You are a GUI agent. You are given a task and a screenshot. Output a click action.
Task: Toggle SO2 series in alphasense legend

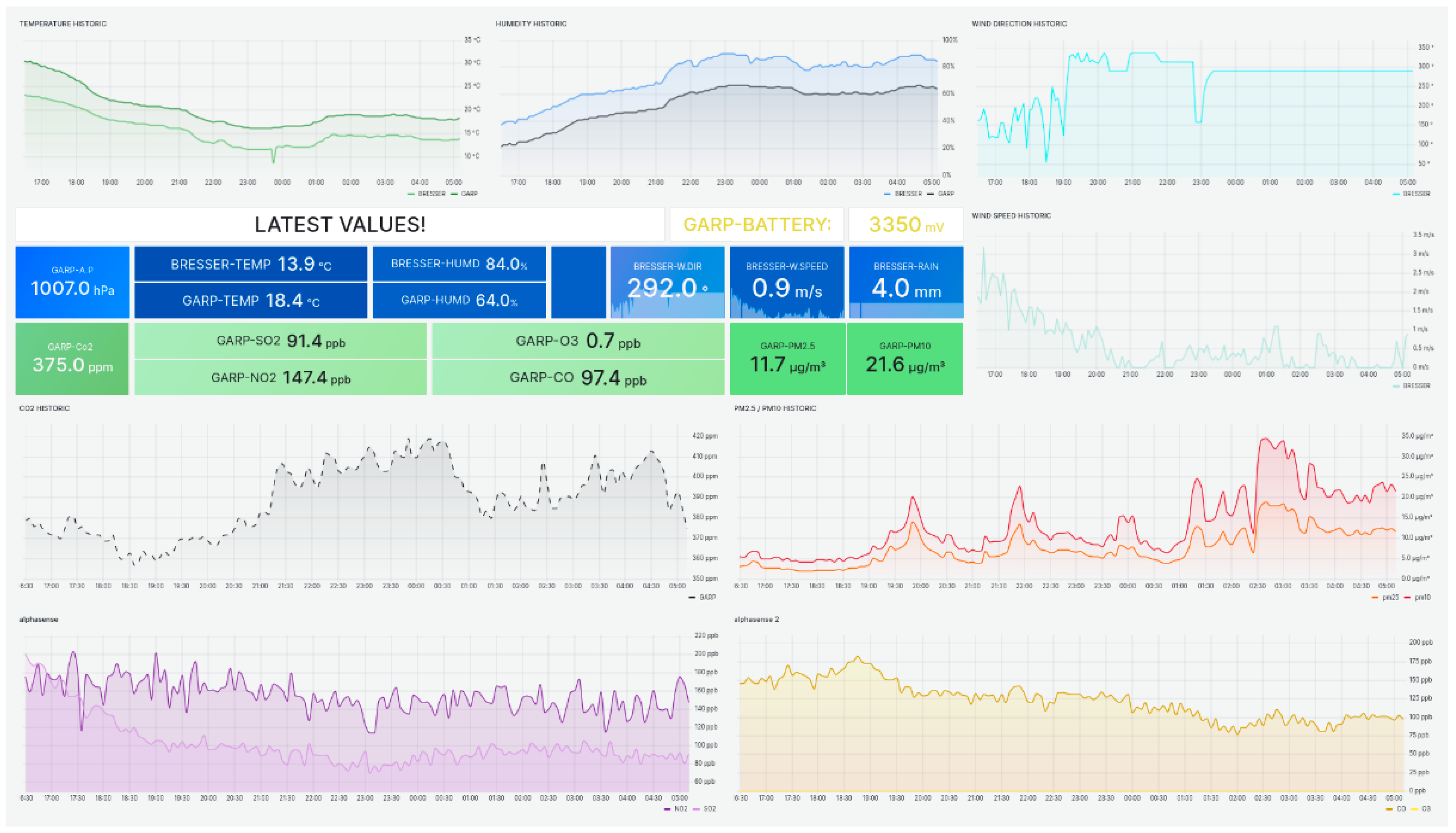709,809
